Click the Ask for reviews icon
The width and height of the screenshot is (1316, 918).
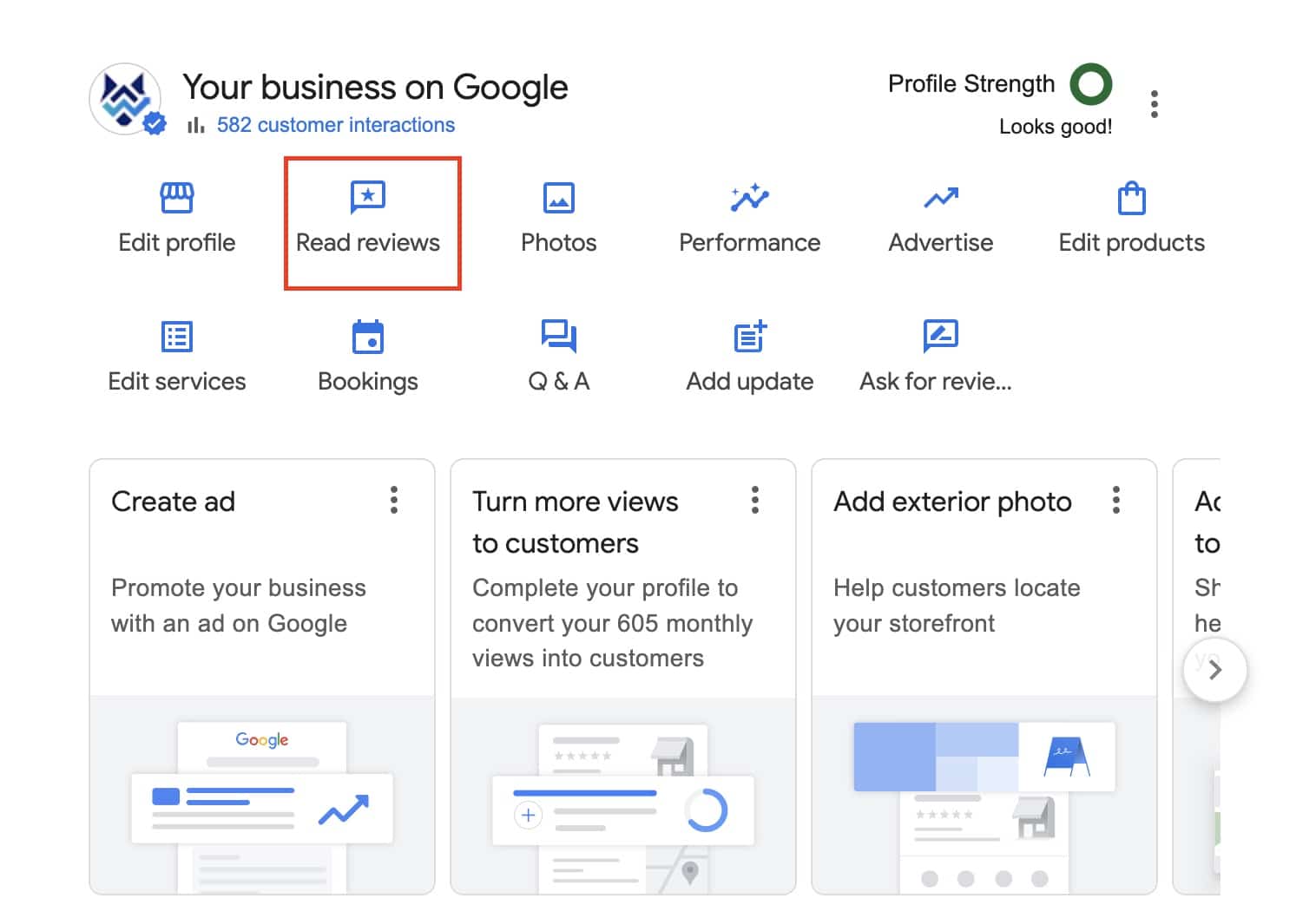click(x=940, y=336)
